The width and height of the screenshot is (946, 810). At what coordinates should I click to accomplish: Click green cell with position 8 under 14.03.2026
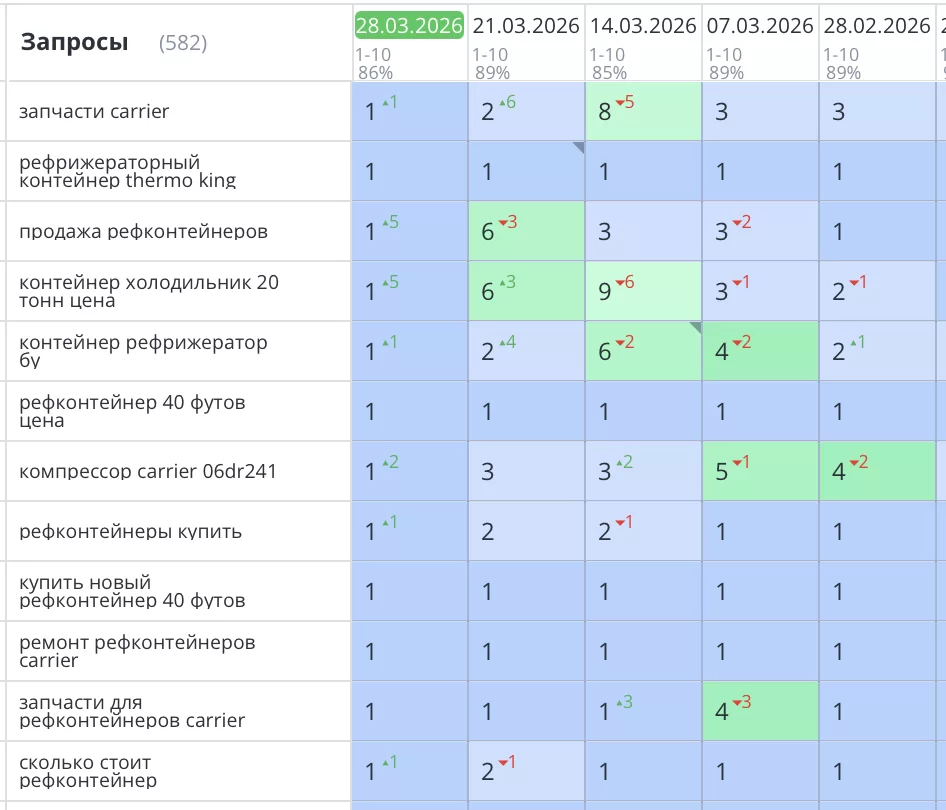[x=643, y=111]
